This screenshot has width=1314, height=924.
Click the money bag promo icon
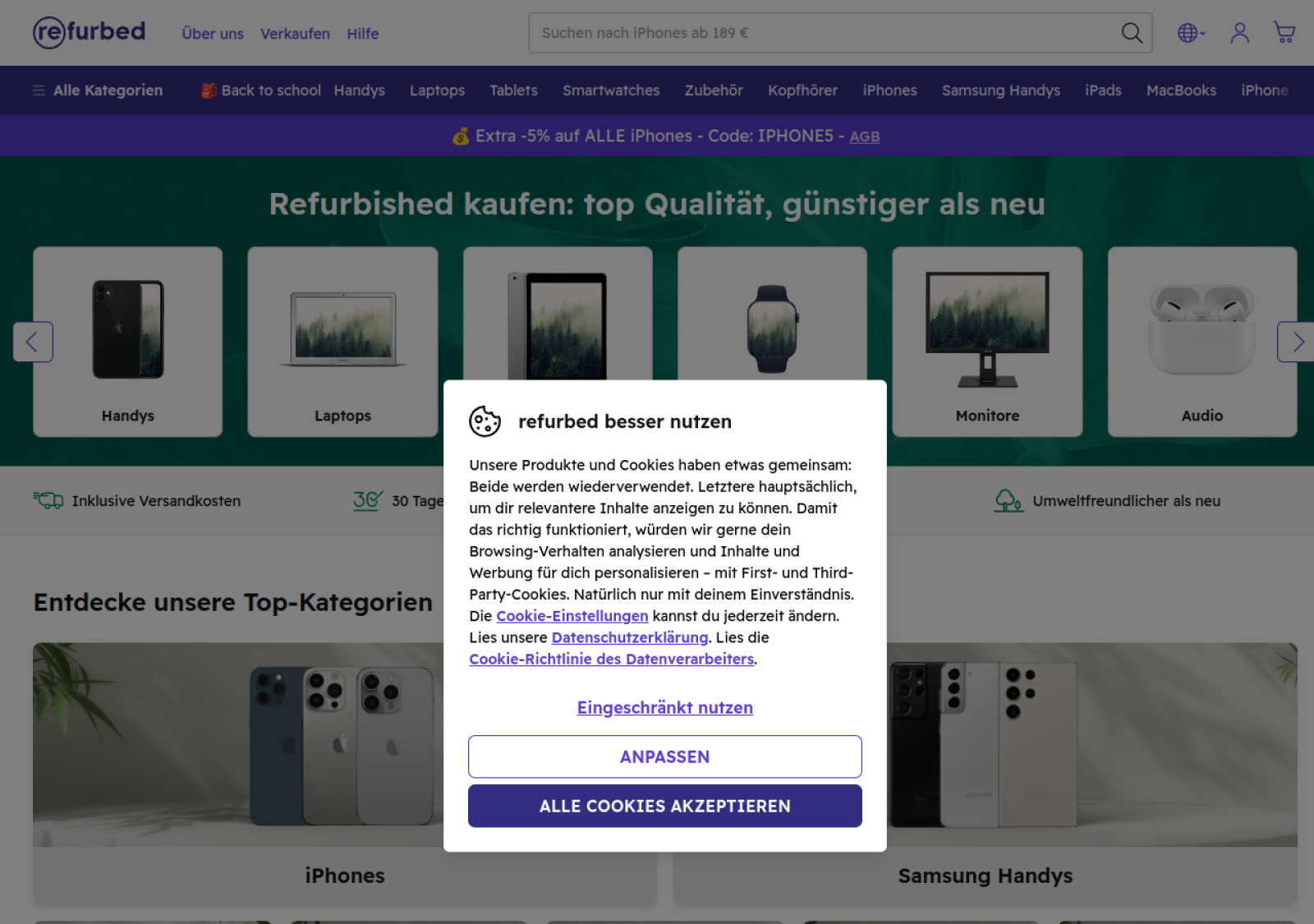pyautogui.click(x=461, y=136)
